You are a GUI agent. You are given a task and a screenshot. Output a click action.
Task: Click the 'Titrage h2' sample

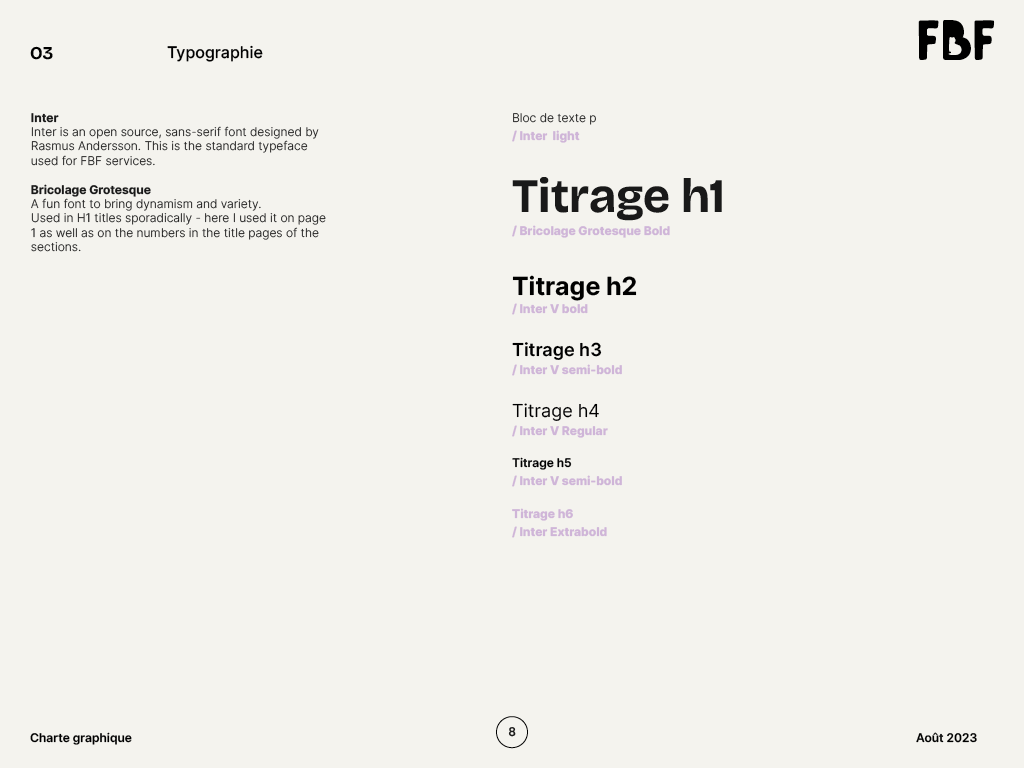574,286
